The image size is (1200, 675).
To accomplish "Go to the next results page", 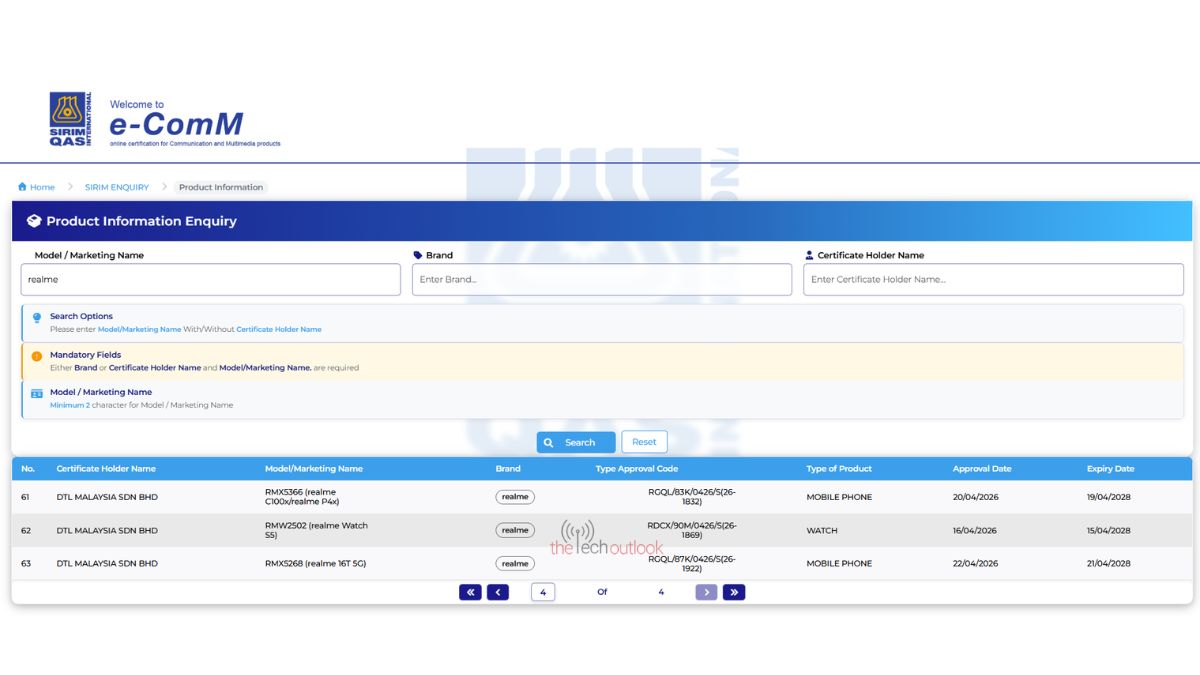I will point(706,592).
